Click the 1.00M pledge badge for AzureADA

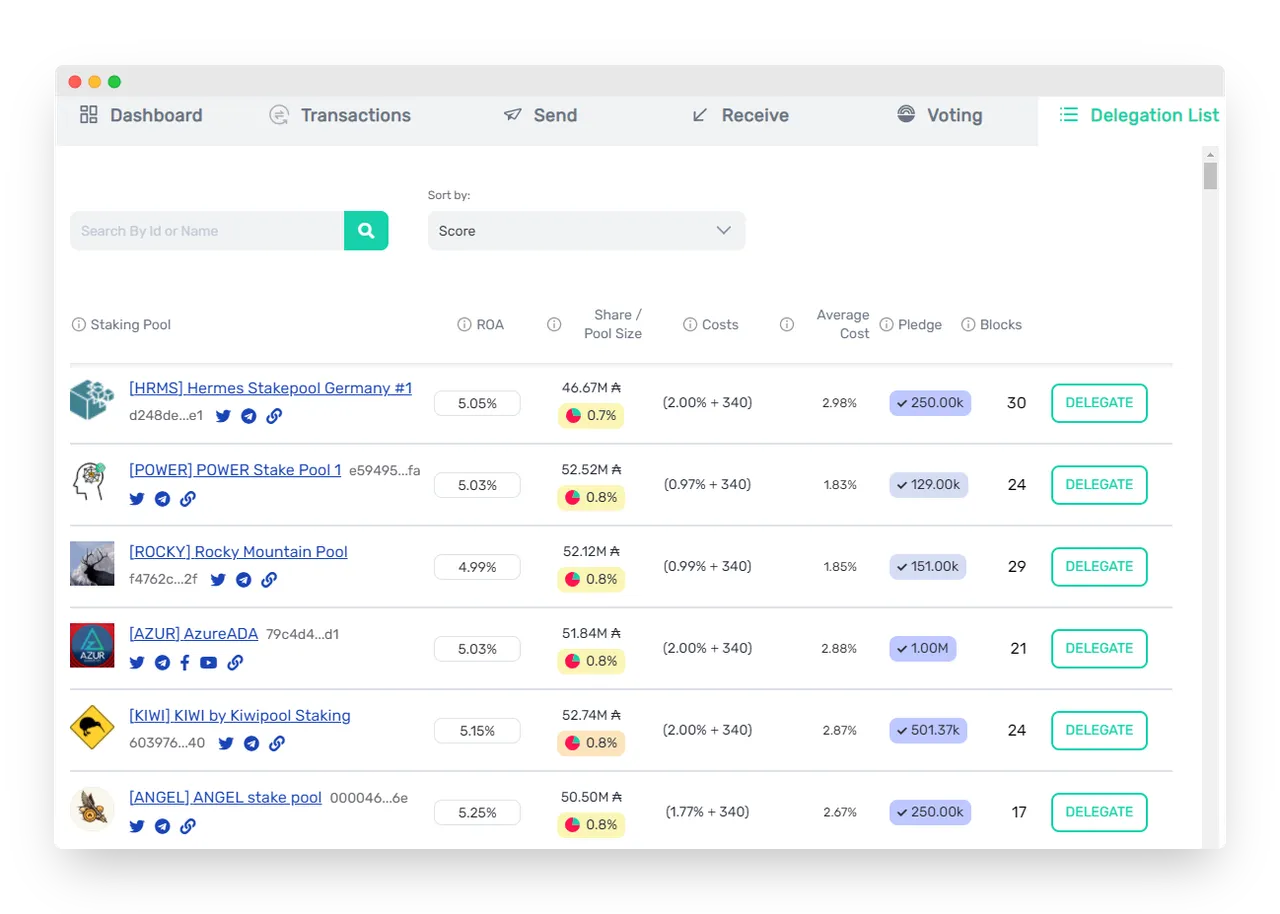click(x=923, y=649)
